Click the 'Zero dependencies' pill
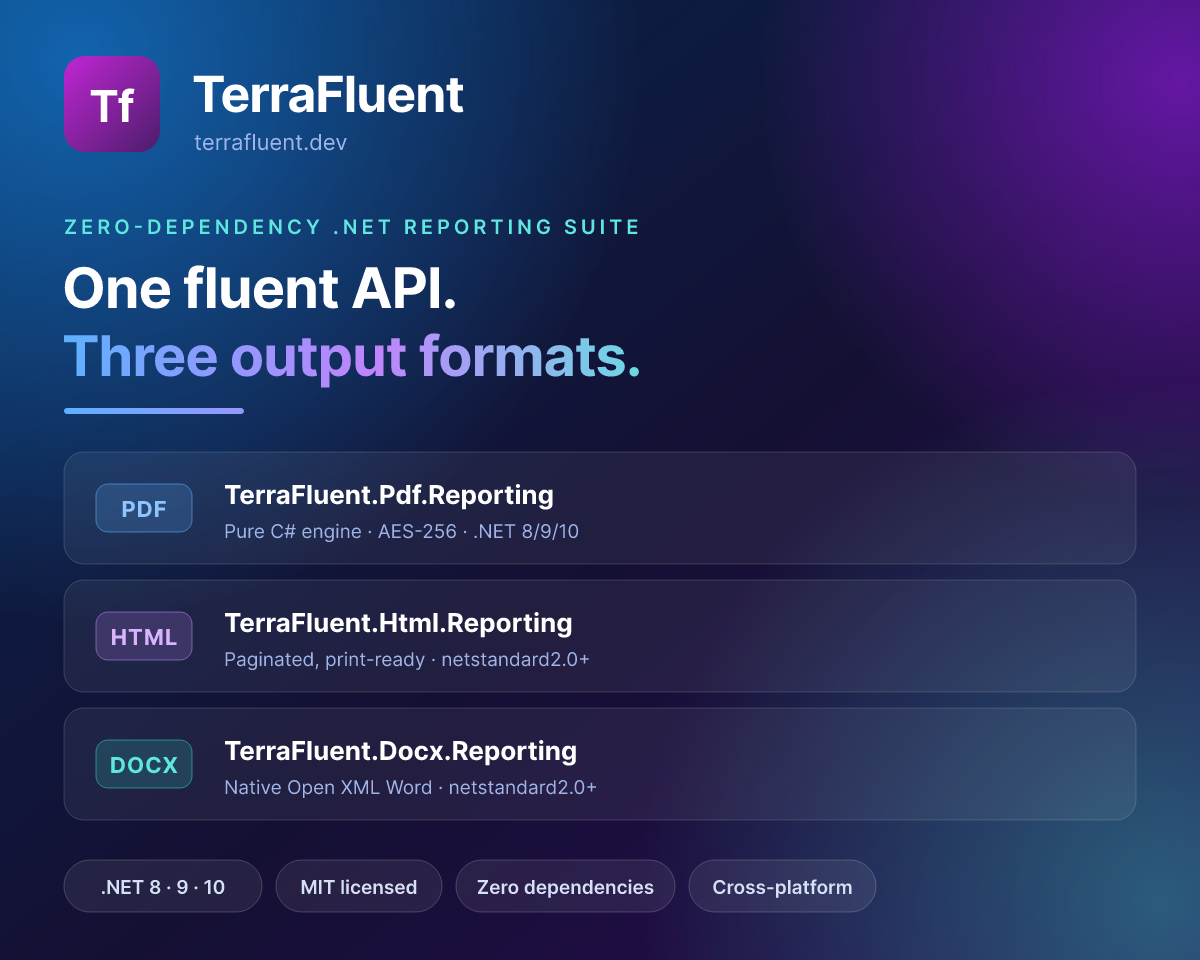 coord(565,886)
